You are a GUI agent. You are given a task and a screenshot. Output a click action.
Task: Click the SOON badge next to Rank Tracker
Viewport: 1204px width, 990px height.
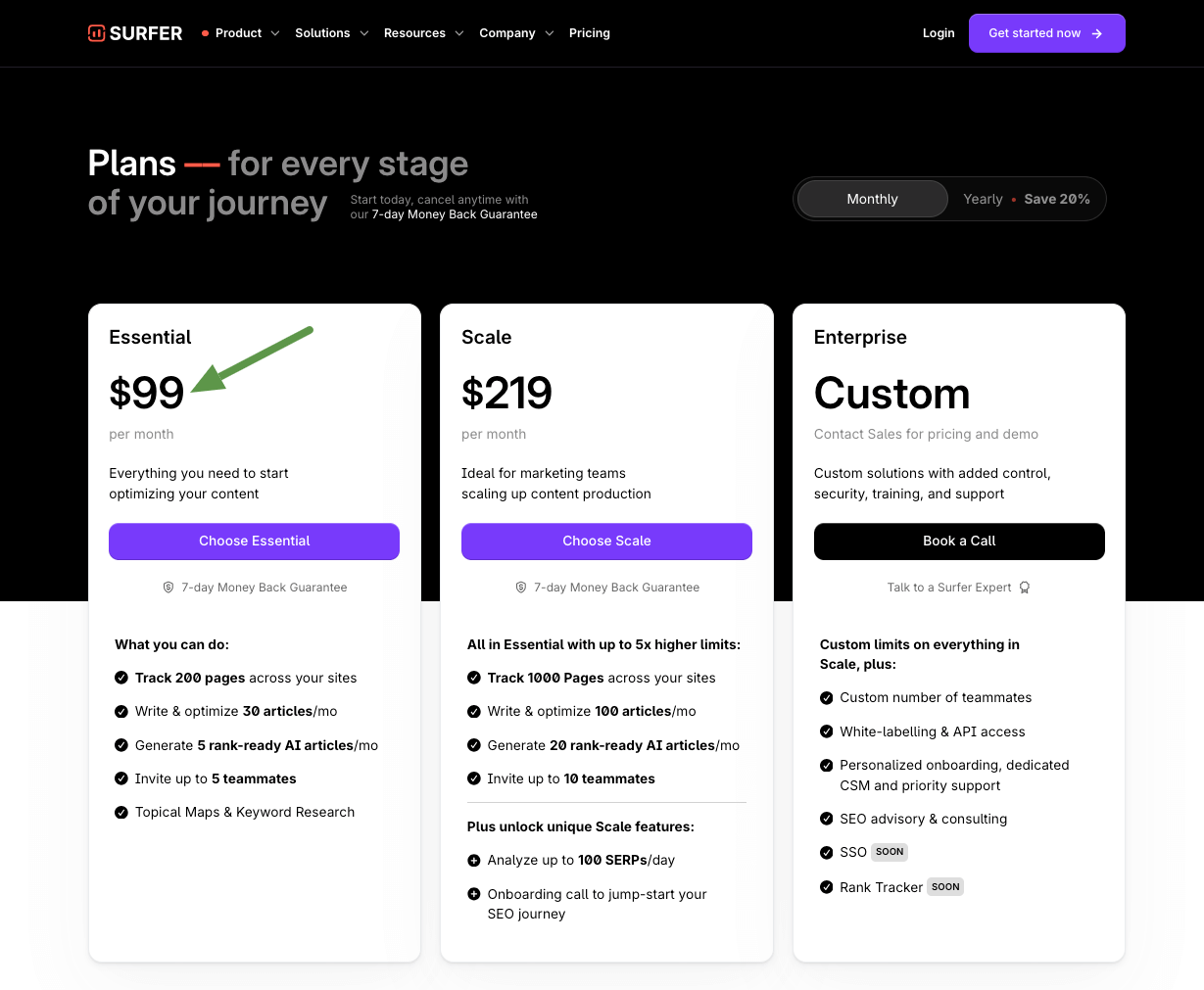pos(945,887)
